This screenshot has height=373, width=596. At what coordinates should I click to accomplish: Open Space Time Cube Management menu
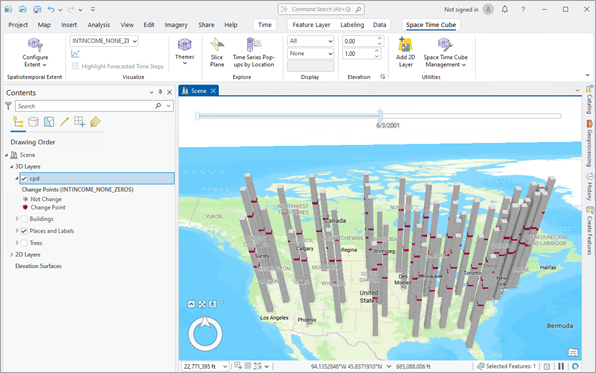[x=445, y=52]
